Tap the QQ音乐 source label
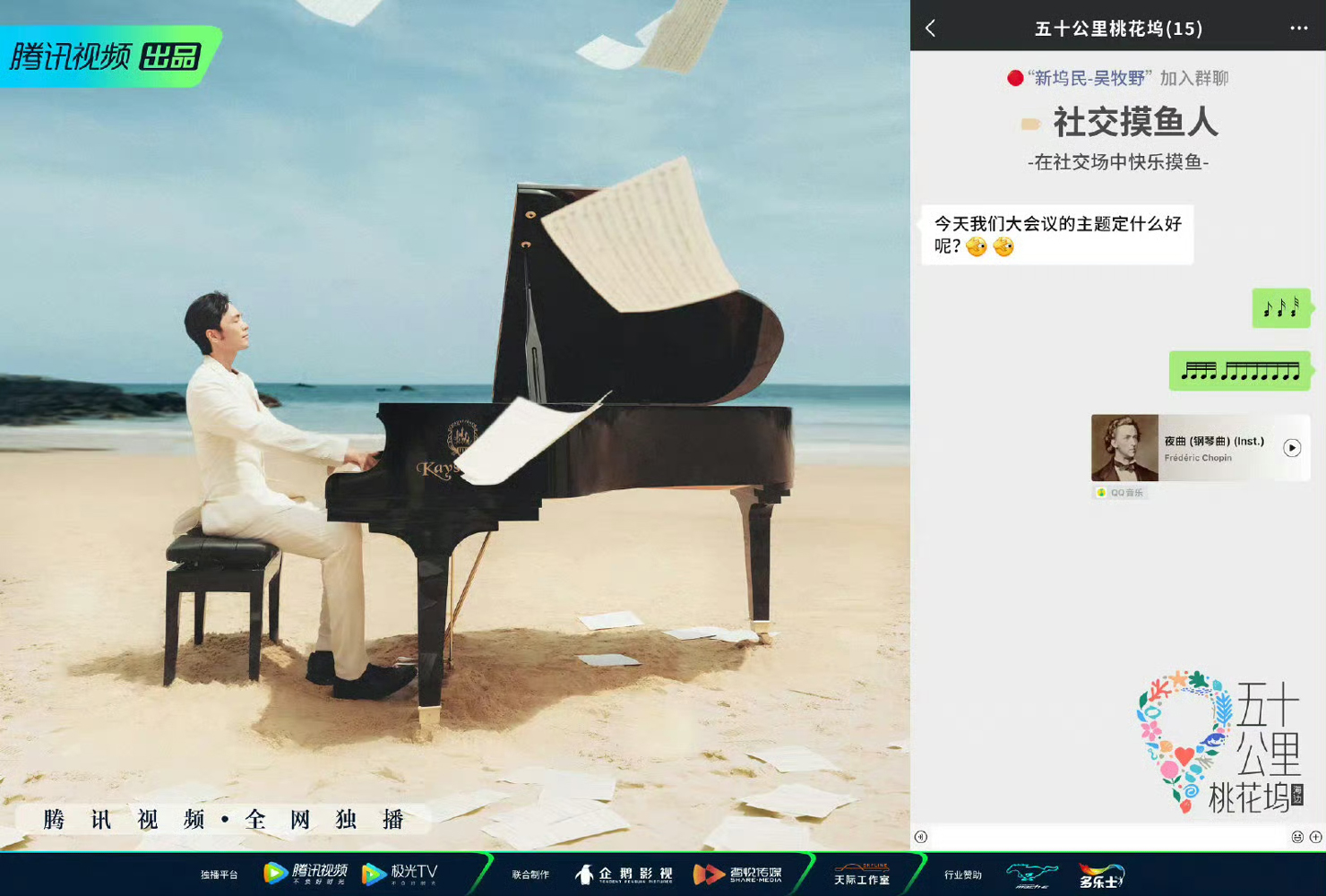 [1120, 493]
